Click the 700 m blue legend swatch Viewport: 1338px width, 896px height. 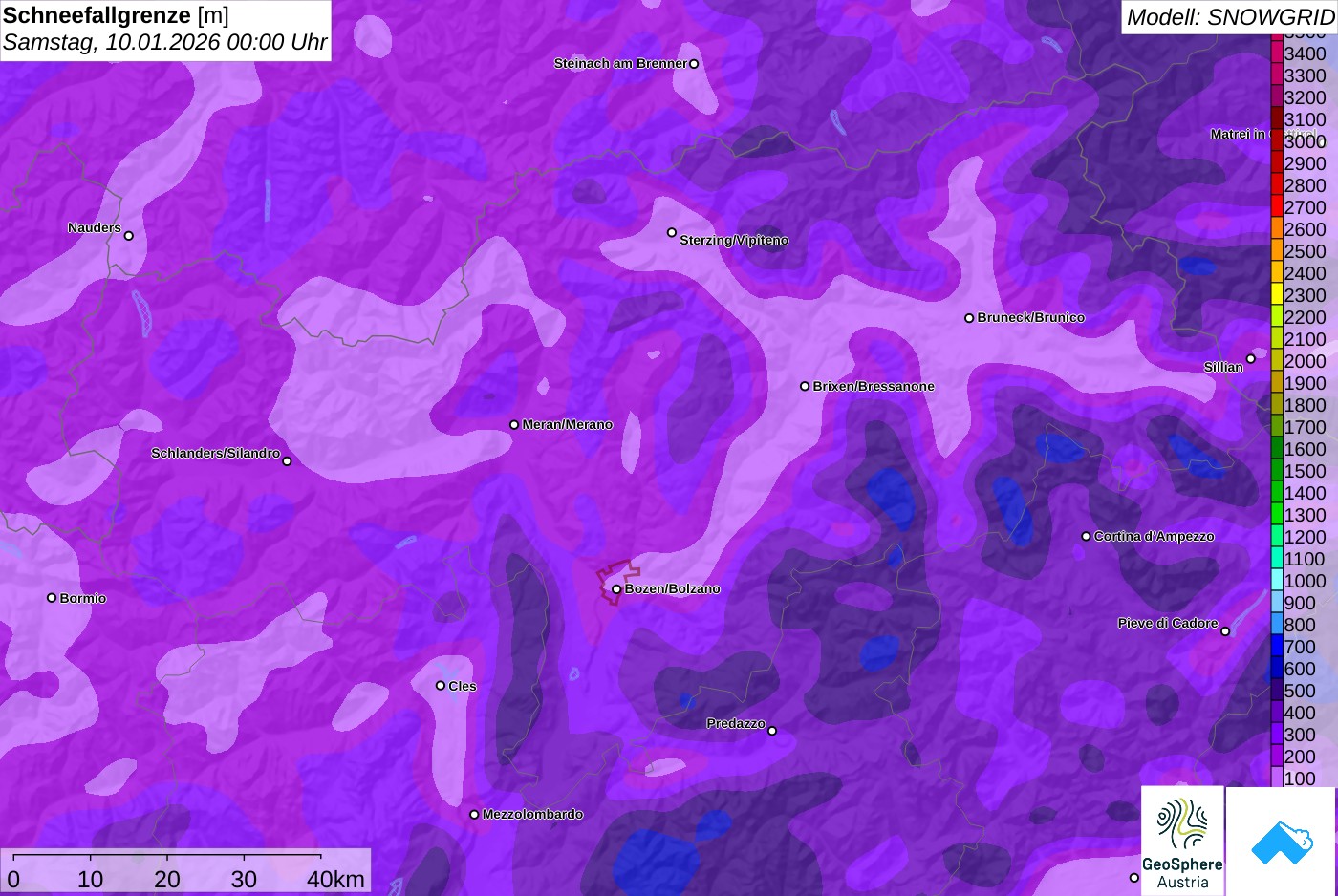coord(1276,647)
